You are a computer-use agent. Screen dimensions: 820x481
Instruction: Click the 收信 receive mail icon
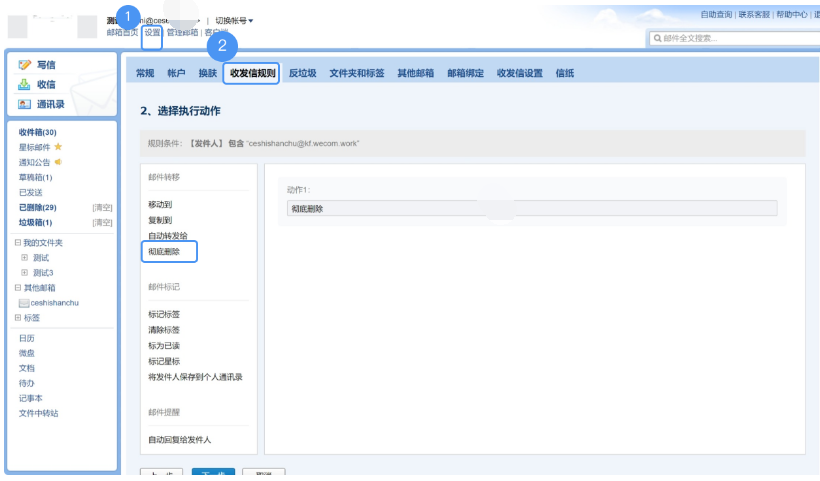click(x=25, y=85)
